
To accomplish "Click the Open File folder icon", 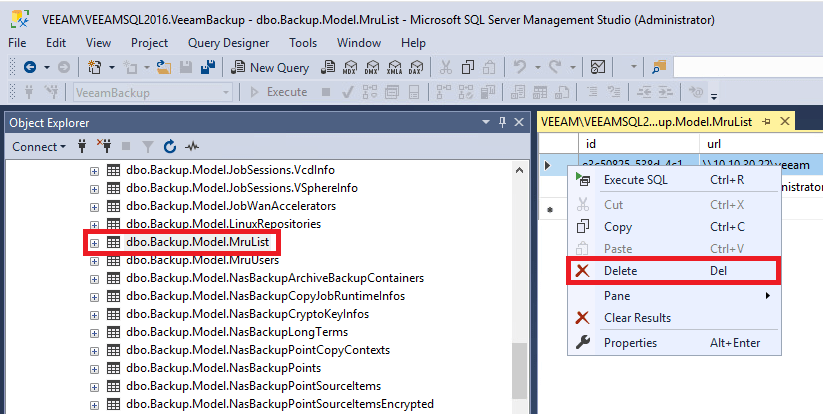I will pos(161,67).
